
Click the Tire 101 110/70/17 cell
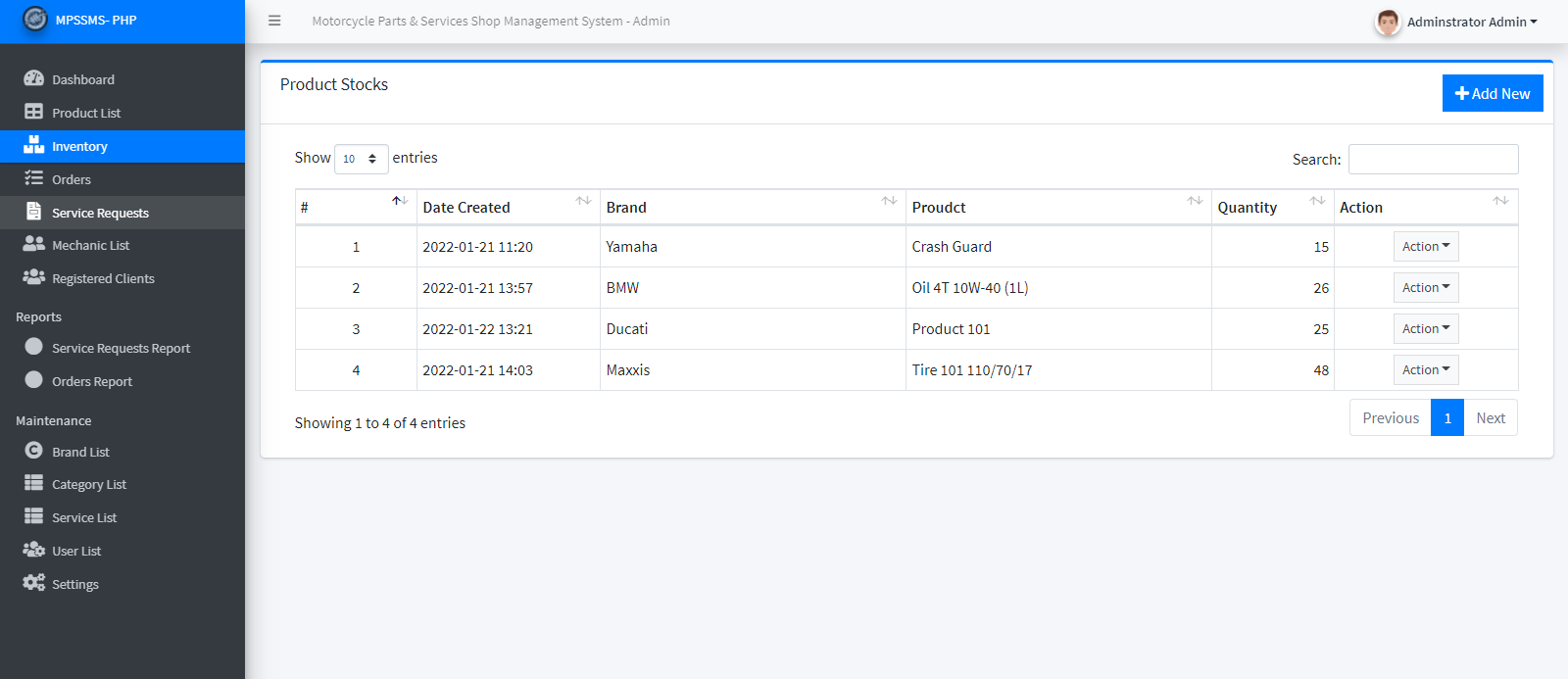pyautogui.click(x=1058, y=370)
